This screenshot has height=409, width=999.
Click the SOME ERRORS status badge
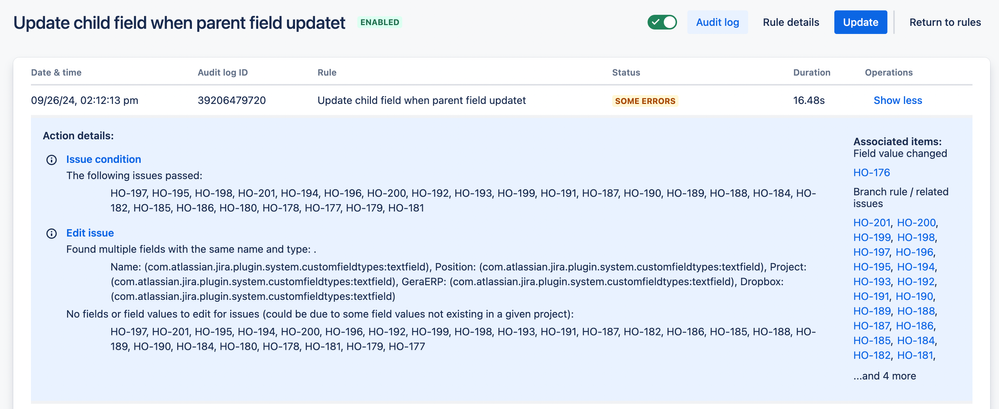pos(645,101)
